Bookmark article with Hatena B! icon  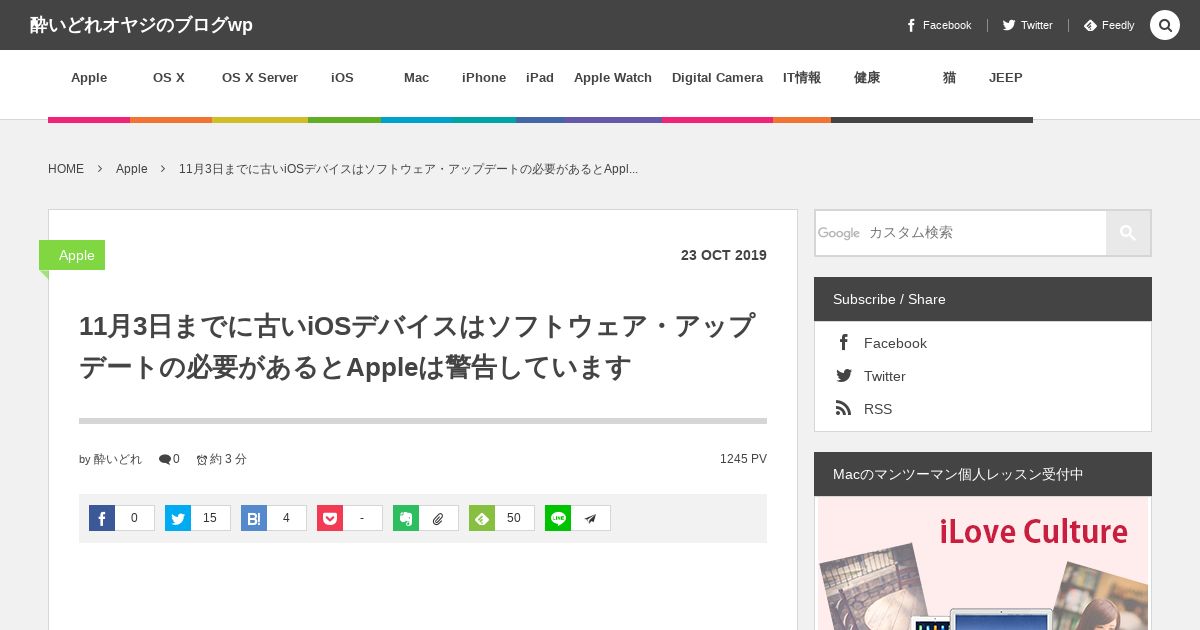point(254,518)
